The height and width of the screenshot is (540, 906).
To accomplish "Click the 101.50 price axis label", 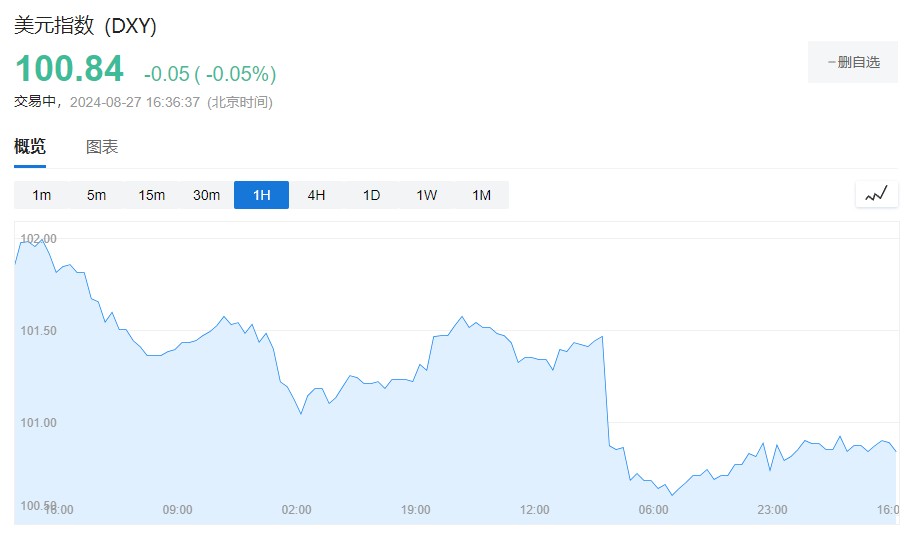I will click(x=39, y=331).
